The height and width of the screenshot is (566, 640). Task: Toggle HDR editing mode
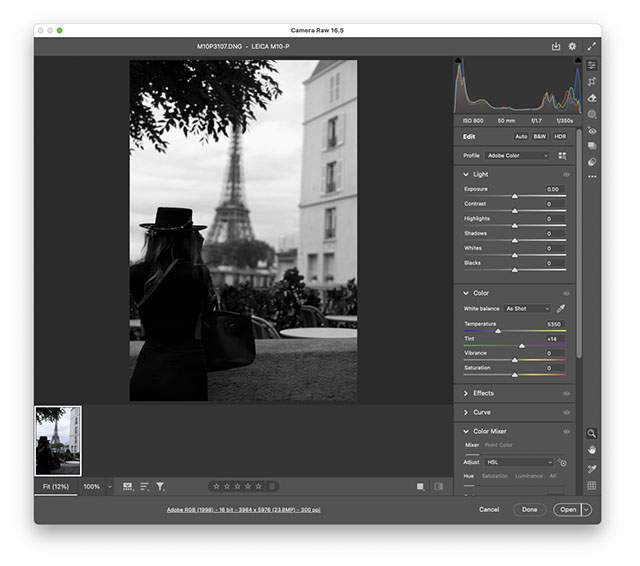point(560,136)
